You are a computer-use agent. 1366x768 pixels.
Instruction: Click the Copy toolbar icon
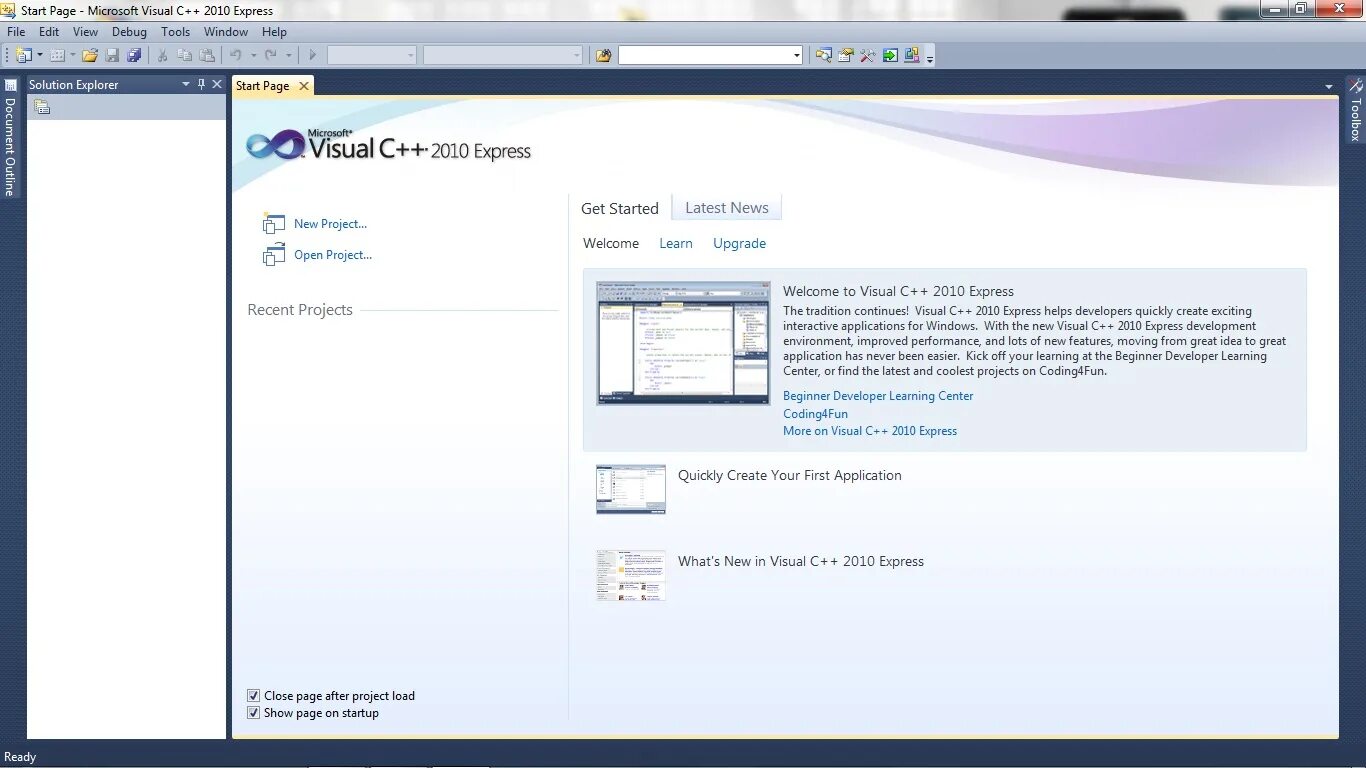point(184,56)
